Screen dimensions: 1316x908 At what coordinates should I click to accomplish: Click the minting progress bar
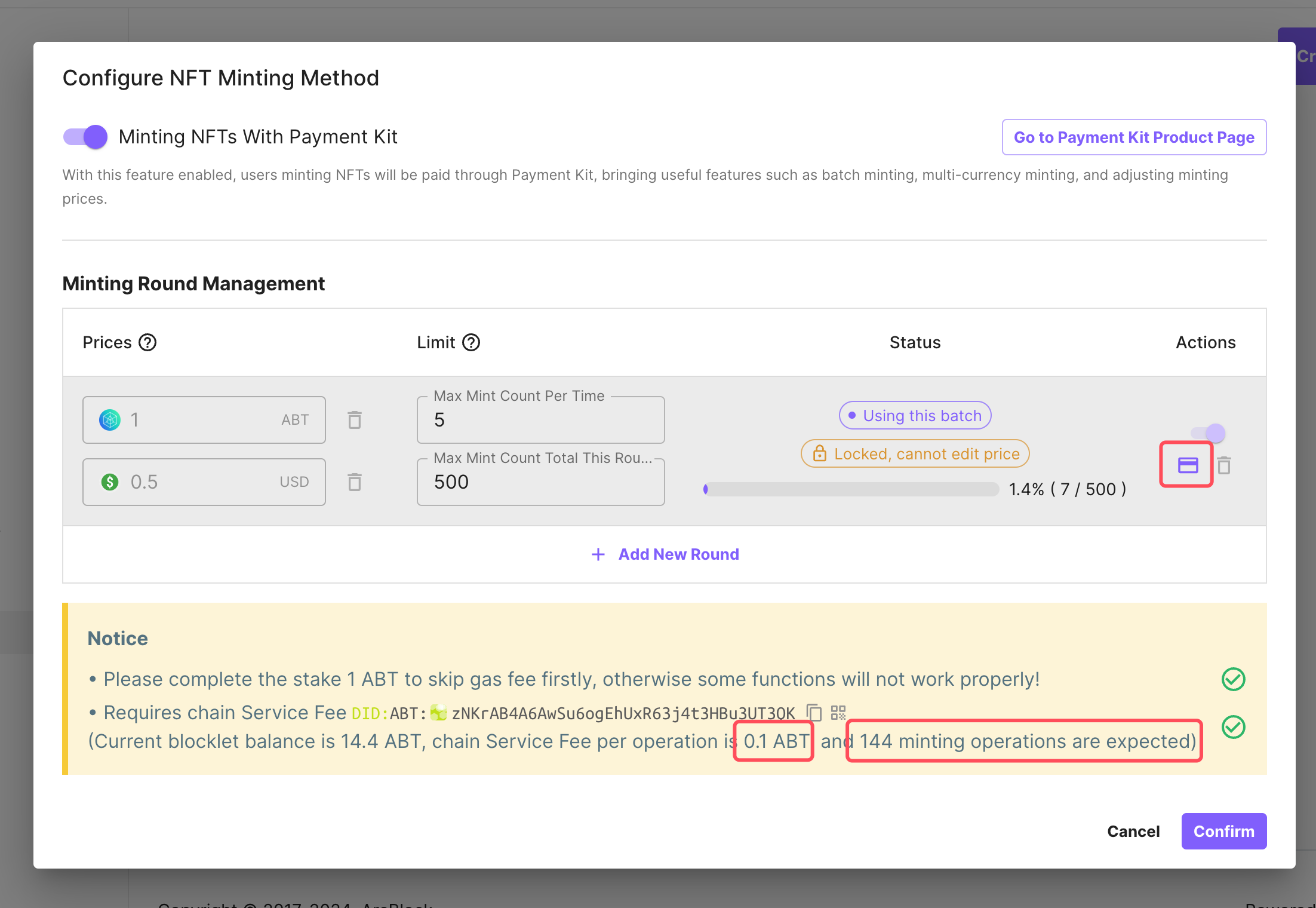(x=851, y=489)
